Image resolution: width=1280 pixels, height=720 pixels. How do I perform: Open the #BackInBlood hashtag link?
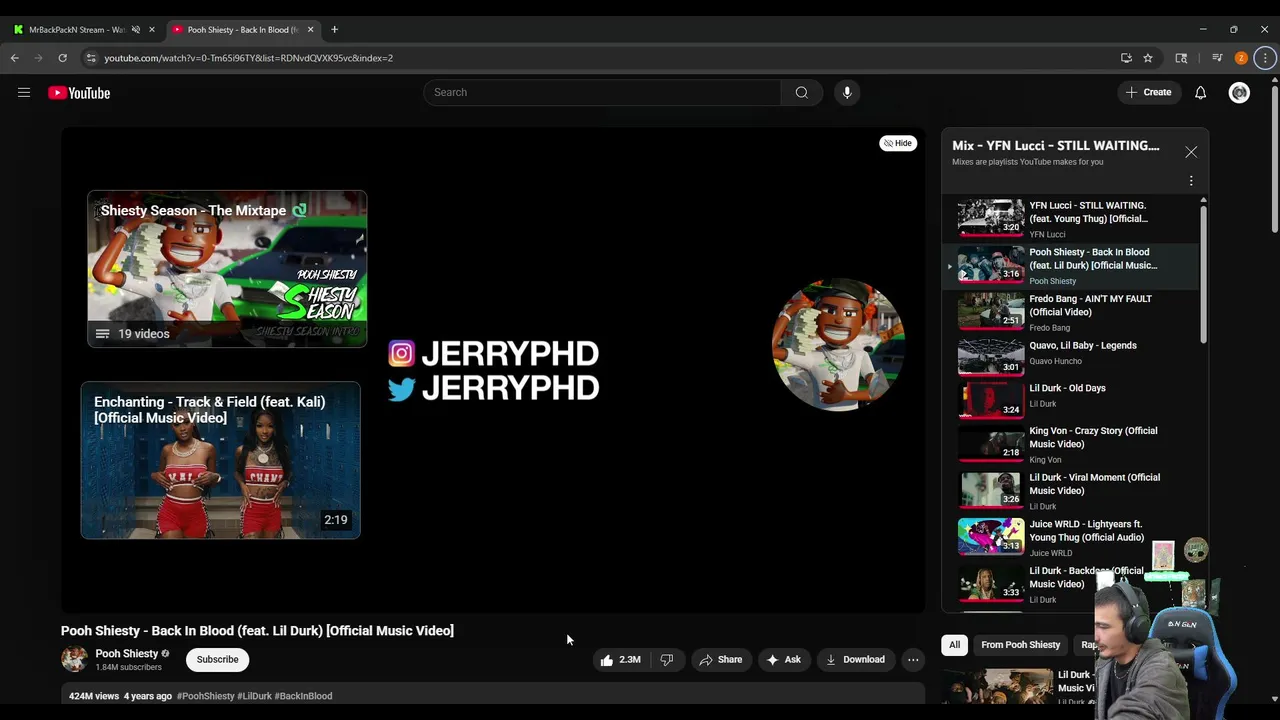point(303,696)
